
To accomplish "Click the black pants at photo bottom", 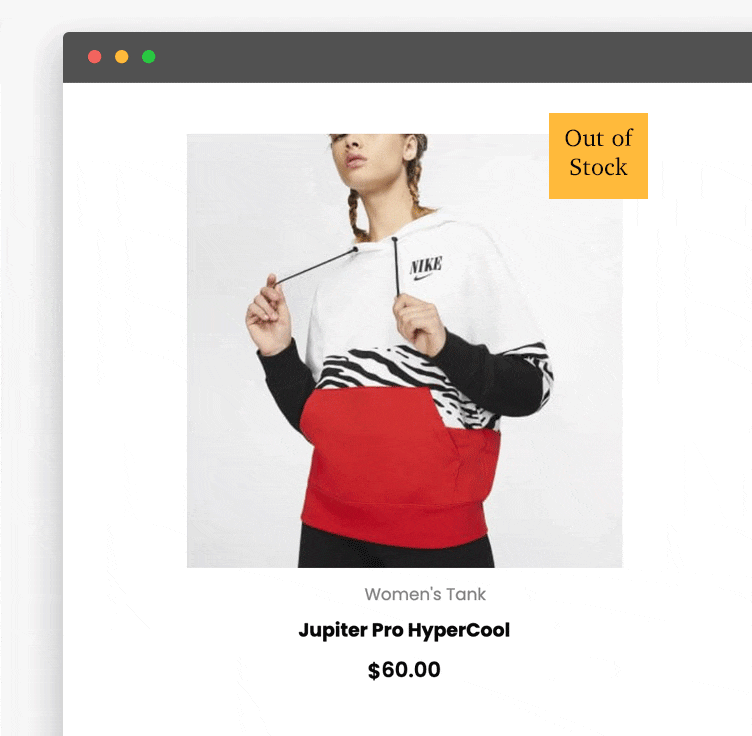I will [396, 547].
